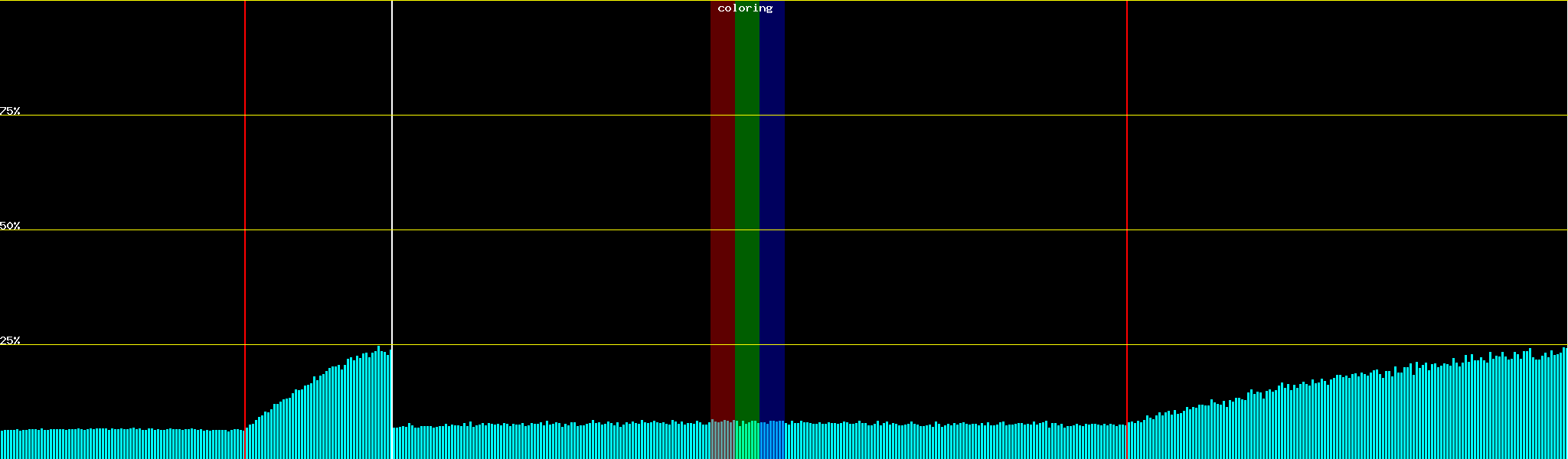1568x459 pixels.
Task: Click the cyan bar at the far right edge
Action: pos(1564,404)
